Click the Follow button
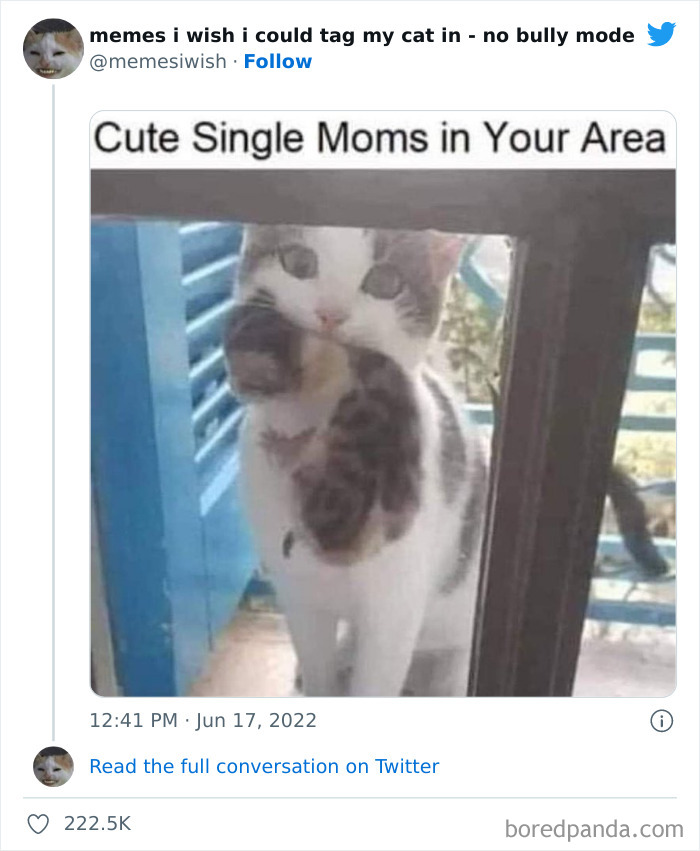This screenshot has height=851, width=700. [x=278, y=61]
